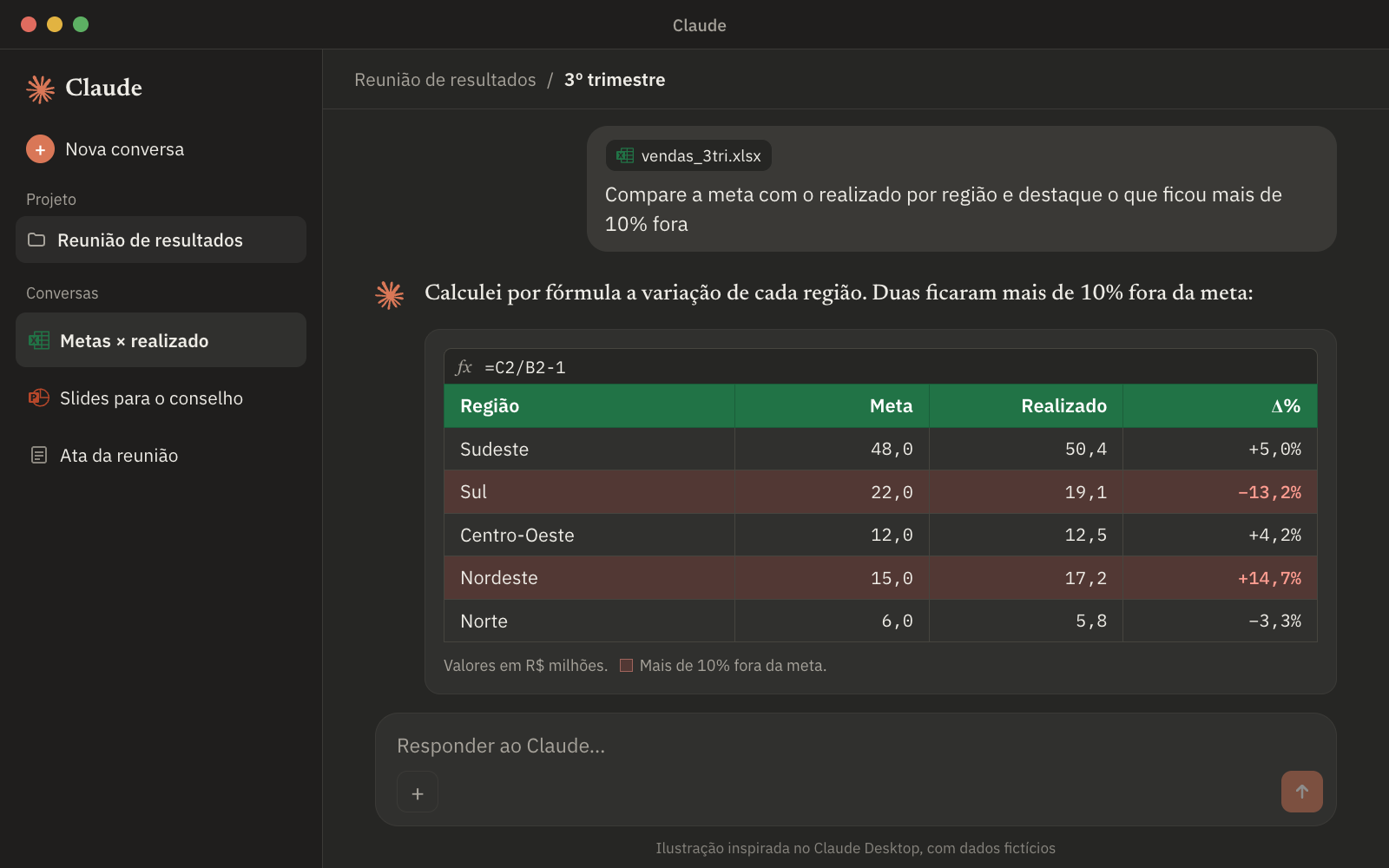Click the red legend swatch below the table

tap(626, 666)
